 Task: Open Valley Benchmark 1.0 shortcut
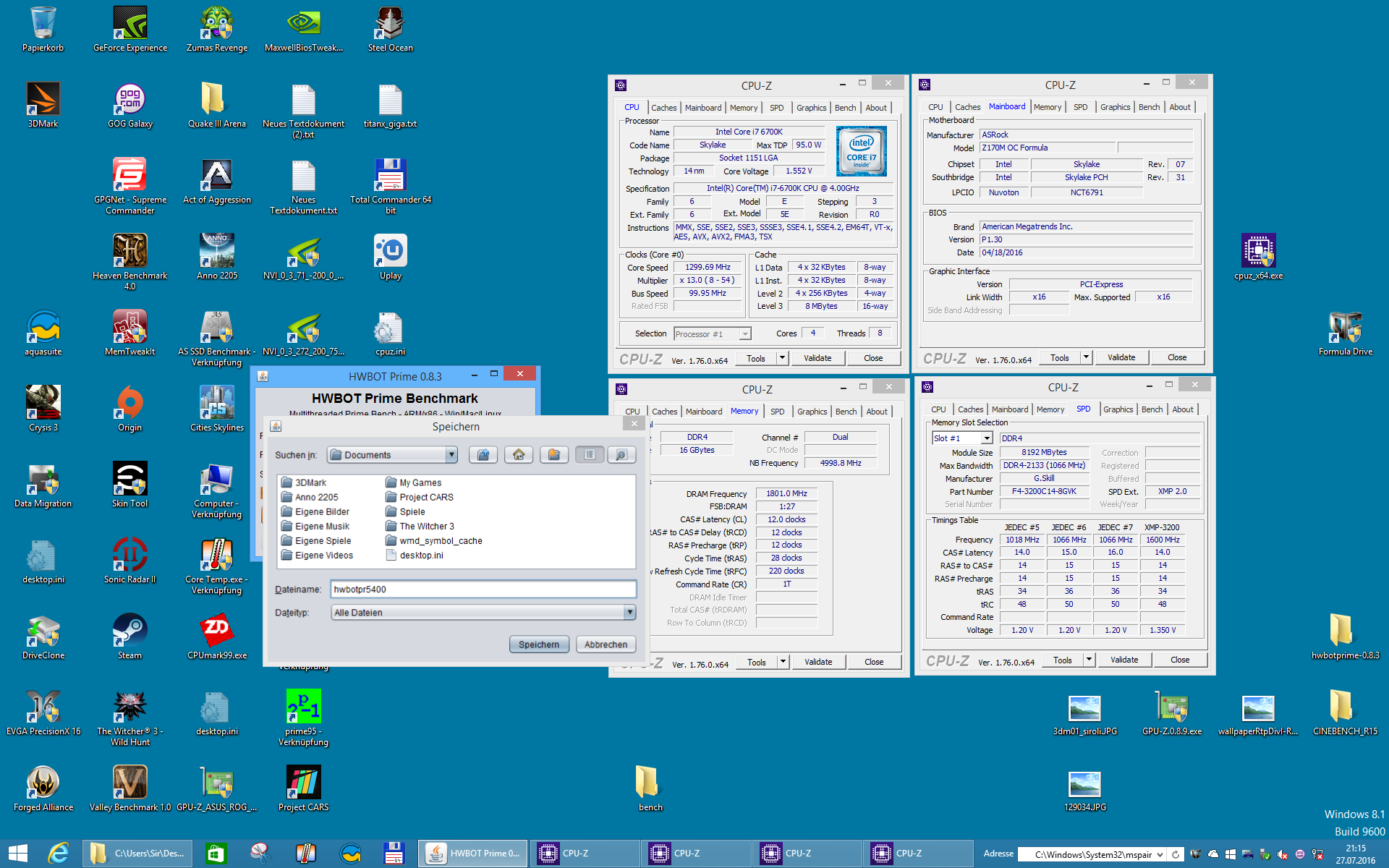click(130, 788)
